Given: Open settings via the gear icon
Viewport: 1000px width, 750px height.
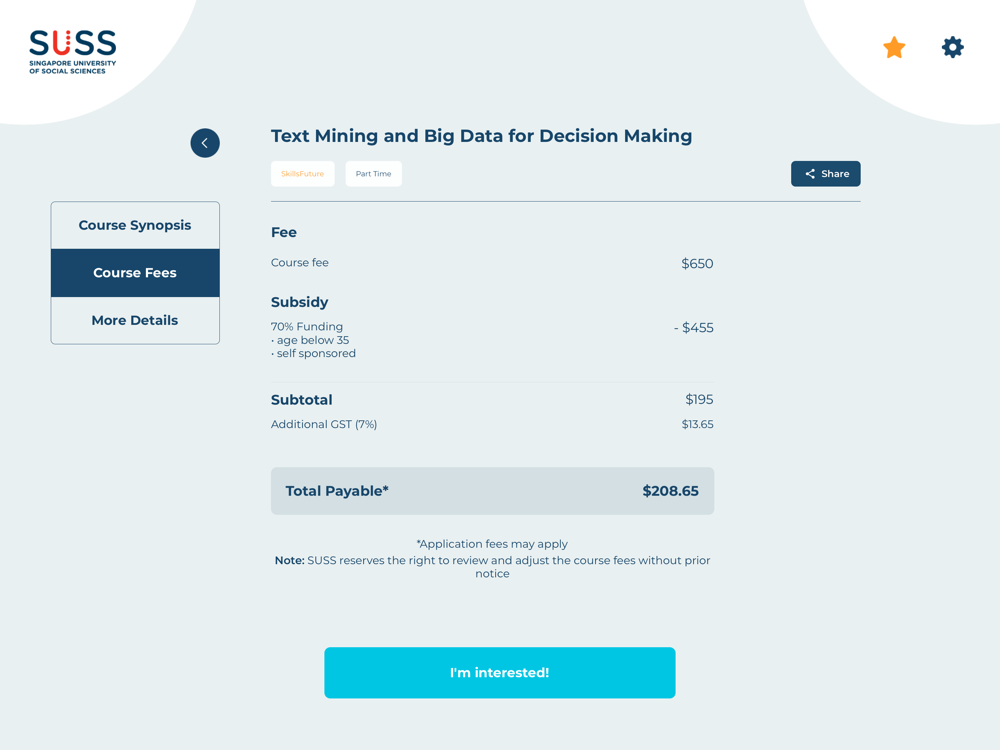Looking at the screenshot, I should [x=952, y=47].
